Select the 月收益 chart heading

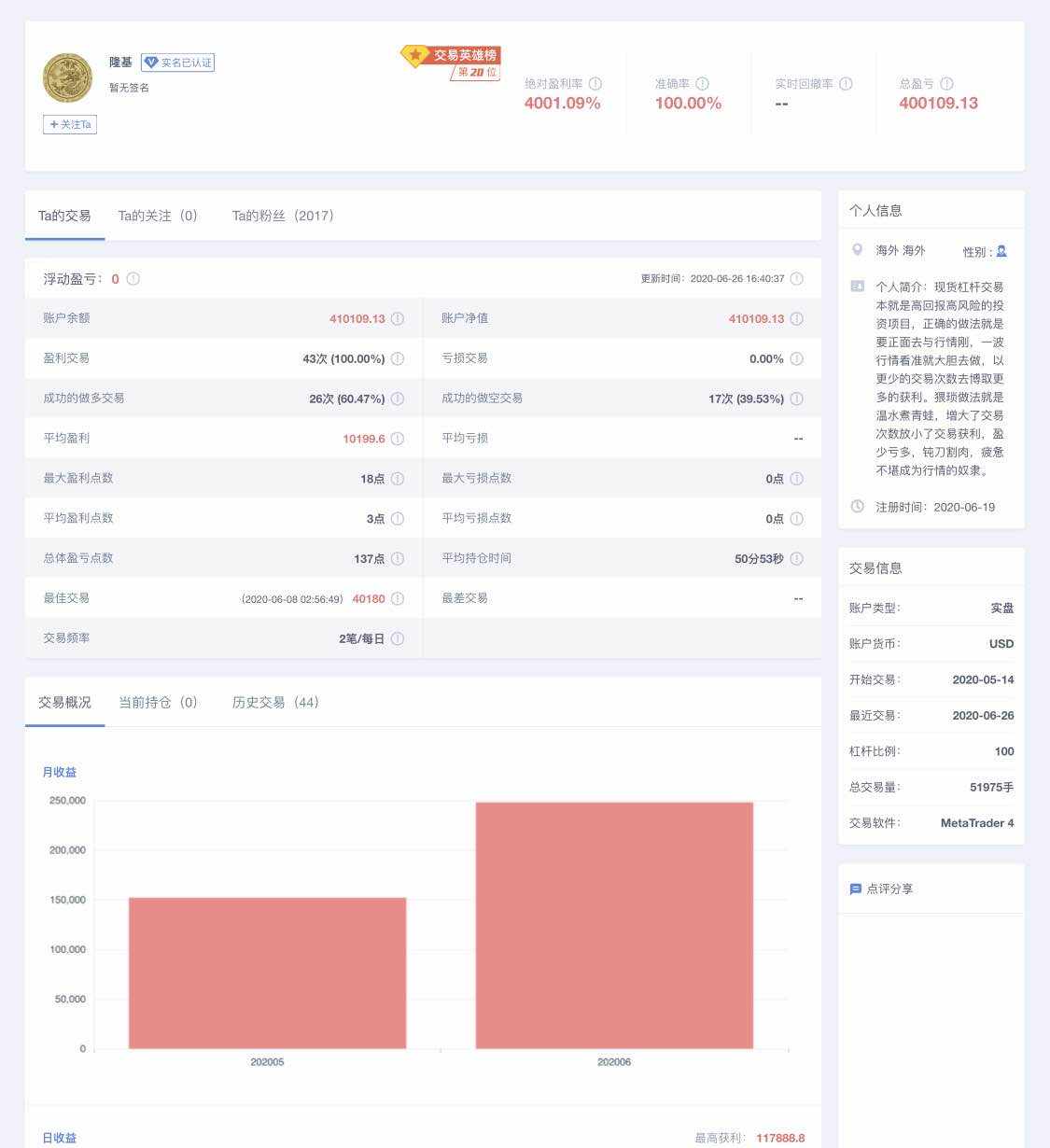[60, 773]
